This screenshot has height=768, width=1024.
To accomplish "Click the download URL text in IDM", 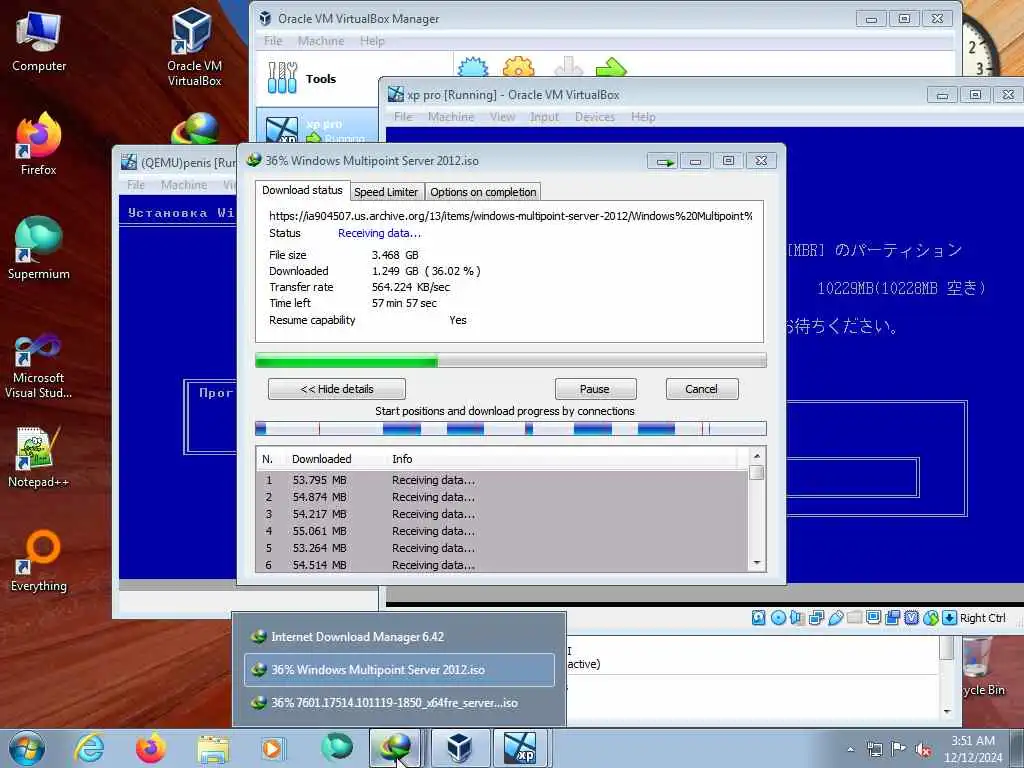I will coord(511,216).
